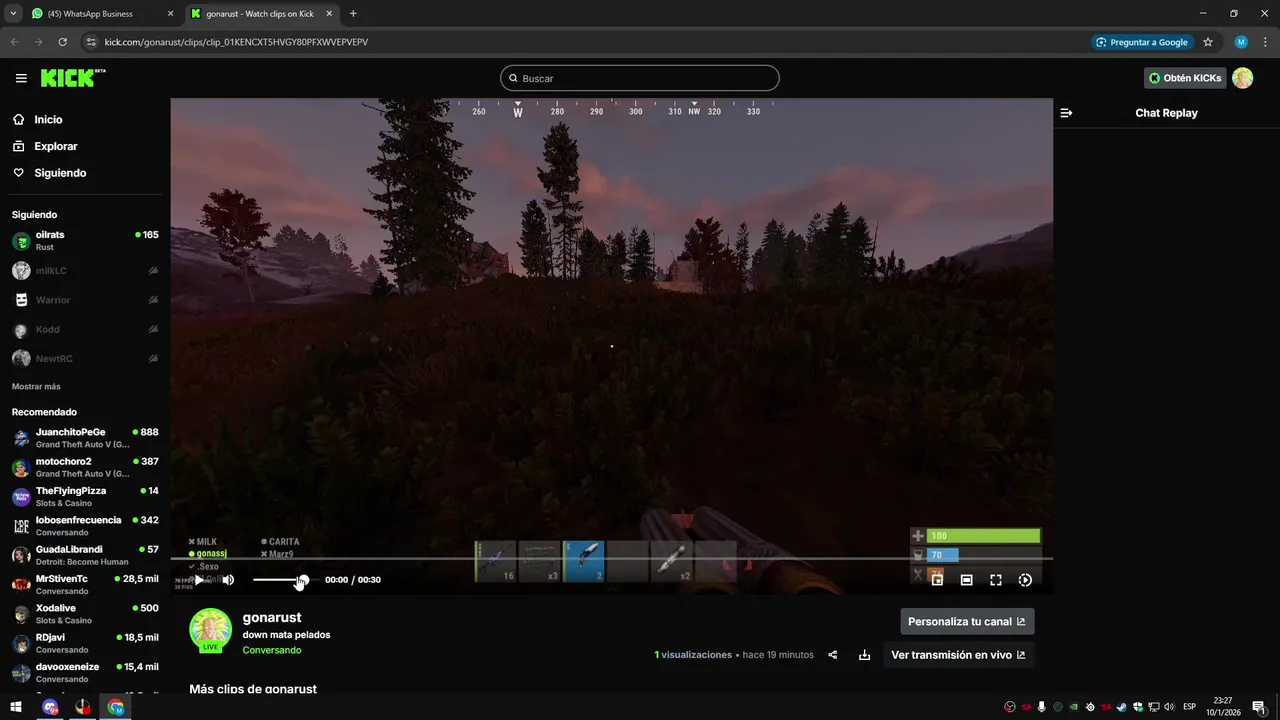Download this clip
Image resolution: width=1280 pixels, height=720 pixels.
pyautogui.click(x=864, y=655)
